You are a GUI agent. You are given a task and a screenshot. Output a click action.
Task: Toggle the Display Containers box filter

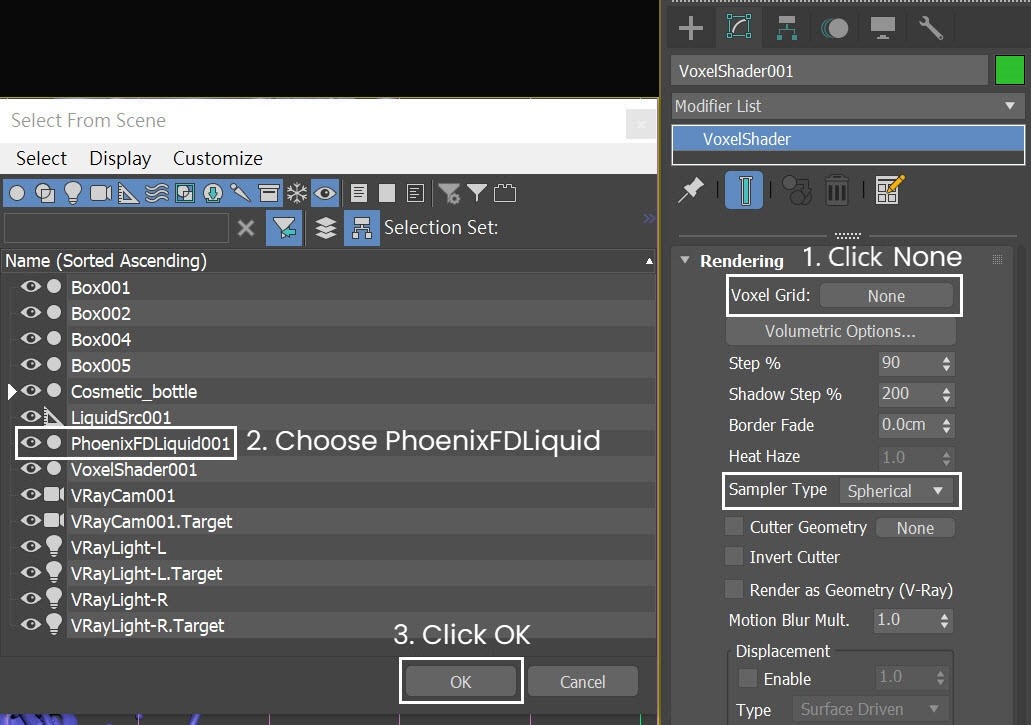(x=268, y=193)
